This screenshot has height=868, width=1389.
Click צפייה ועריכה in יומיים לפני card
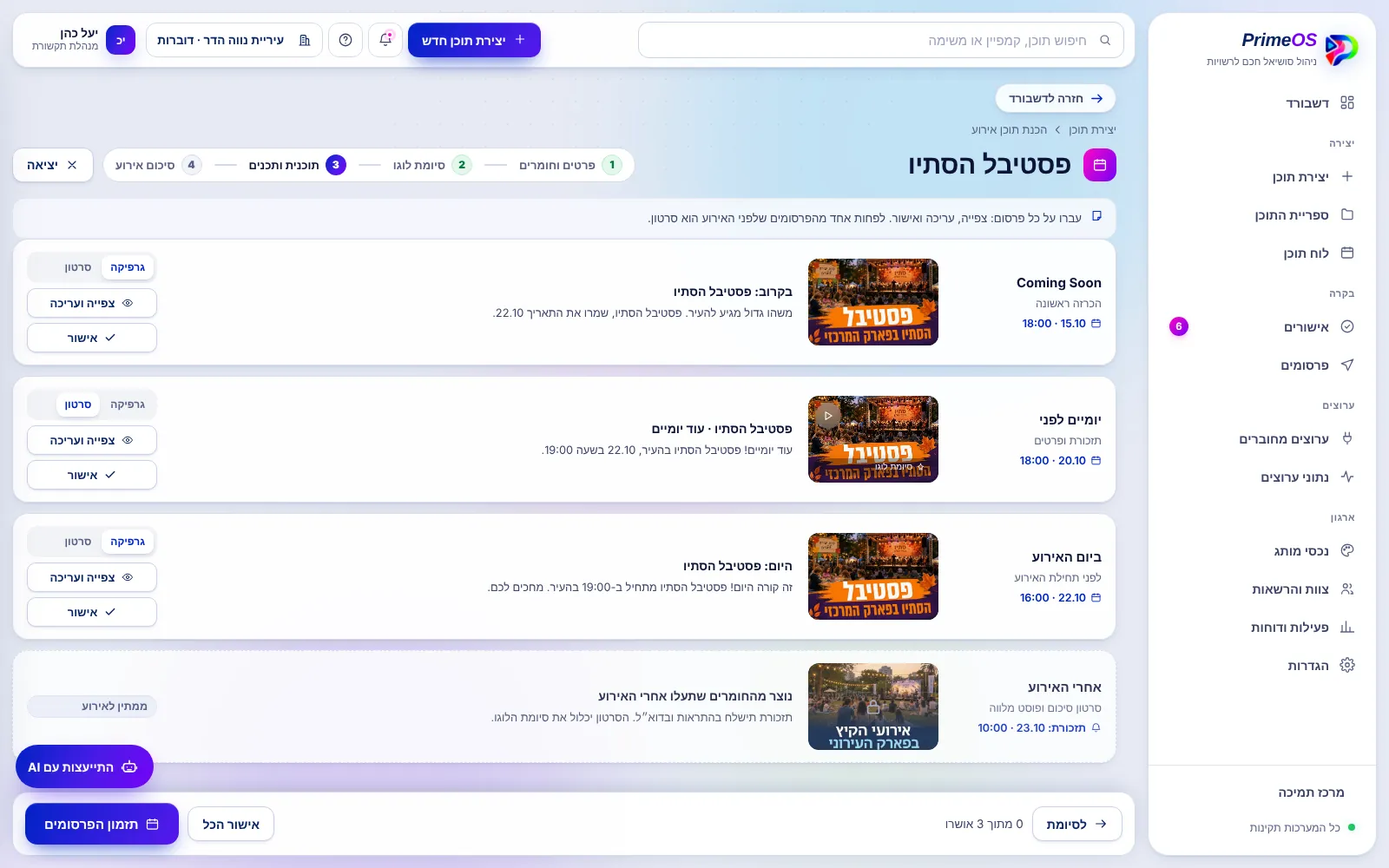92,440
